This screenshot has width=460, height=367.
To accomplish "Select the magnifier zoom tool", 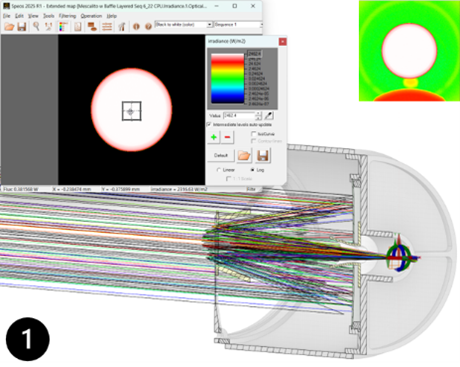I will point(36,26).
